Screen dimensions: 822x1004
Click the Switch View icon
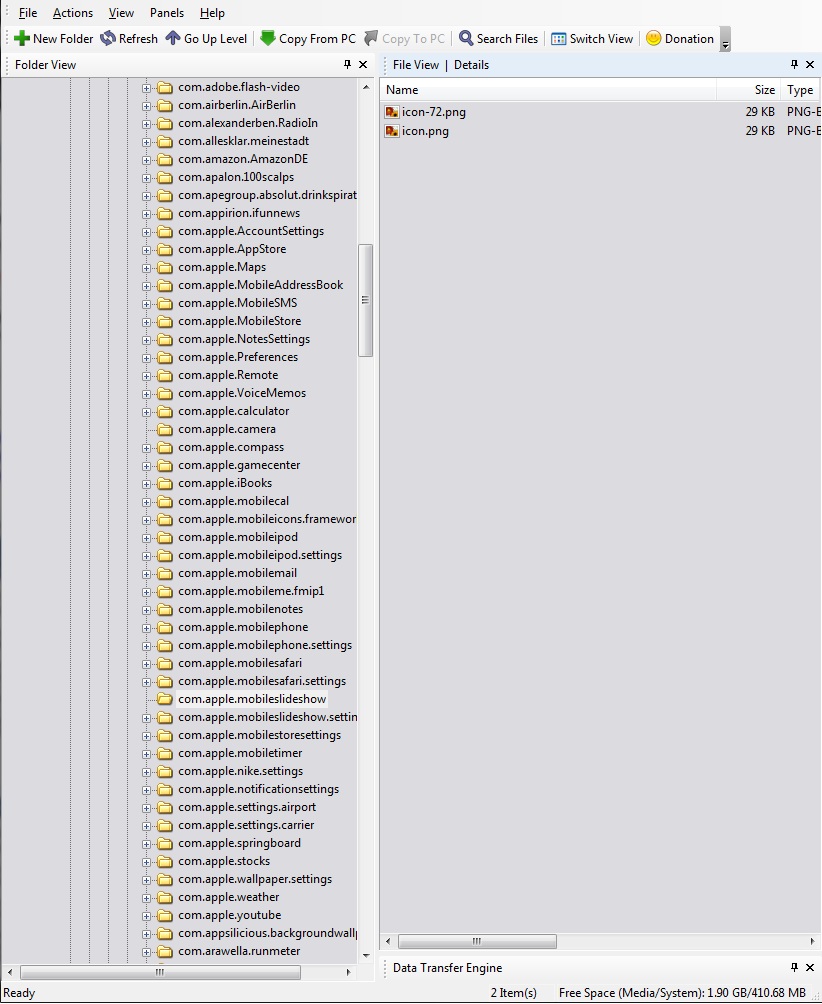tap(558, 39)
